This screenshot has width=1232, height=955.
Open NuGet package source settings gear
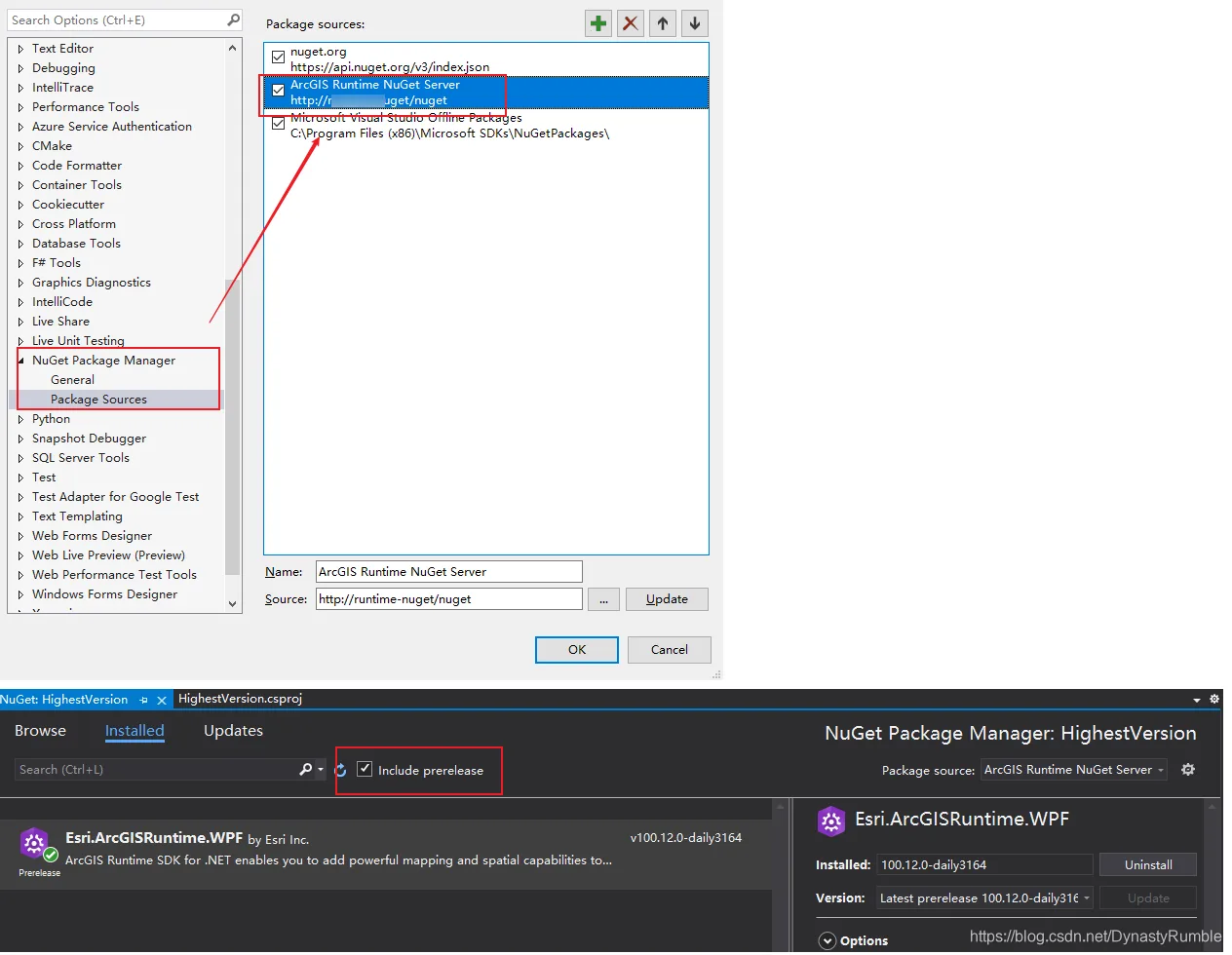1187,770
